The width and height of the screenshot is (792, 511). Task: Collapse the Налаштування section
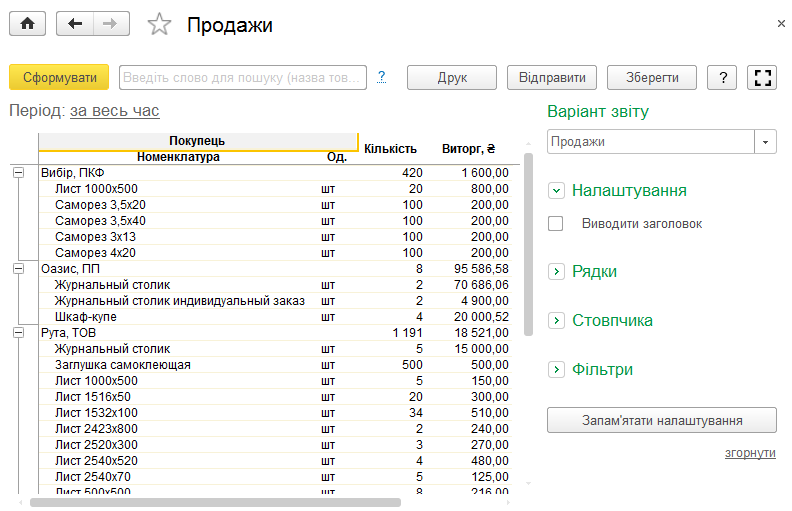point(556,191)
